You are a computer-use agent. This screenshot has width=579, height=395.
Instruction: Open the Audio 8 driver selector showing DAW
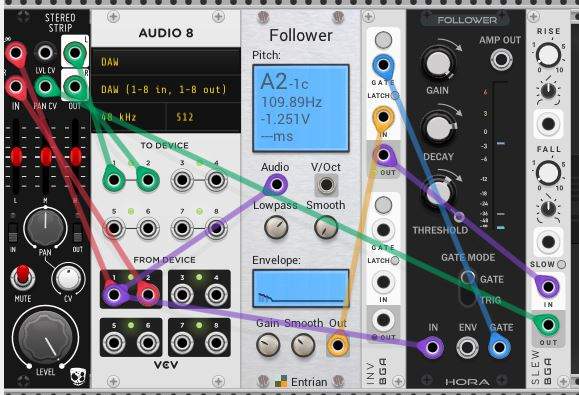(166, 62)
